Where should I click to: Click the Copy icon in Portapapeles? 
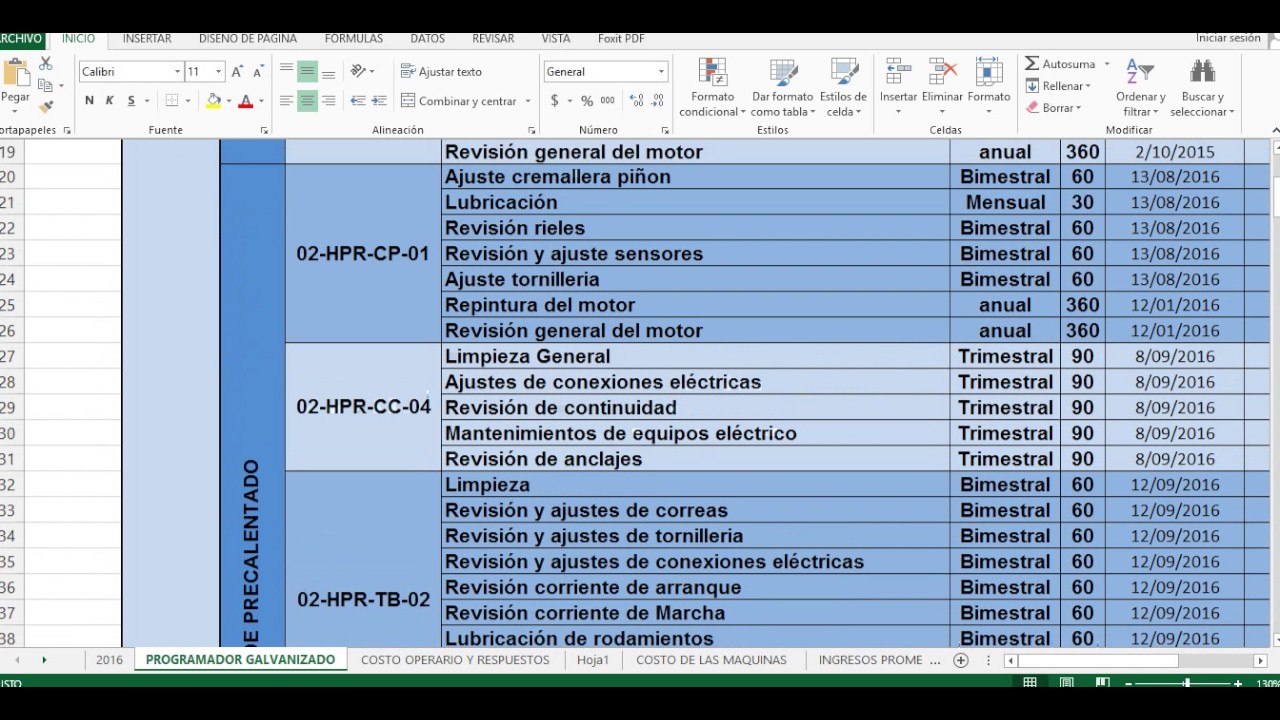click(46, 85)
